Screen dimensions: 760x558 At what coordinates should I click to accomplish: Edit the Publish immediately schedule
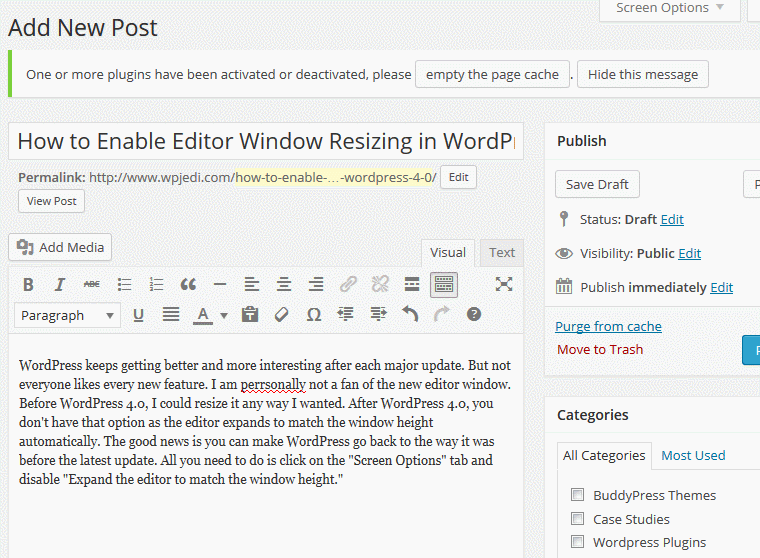coord(722,287)
